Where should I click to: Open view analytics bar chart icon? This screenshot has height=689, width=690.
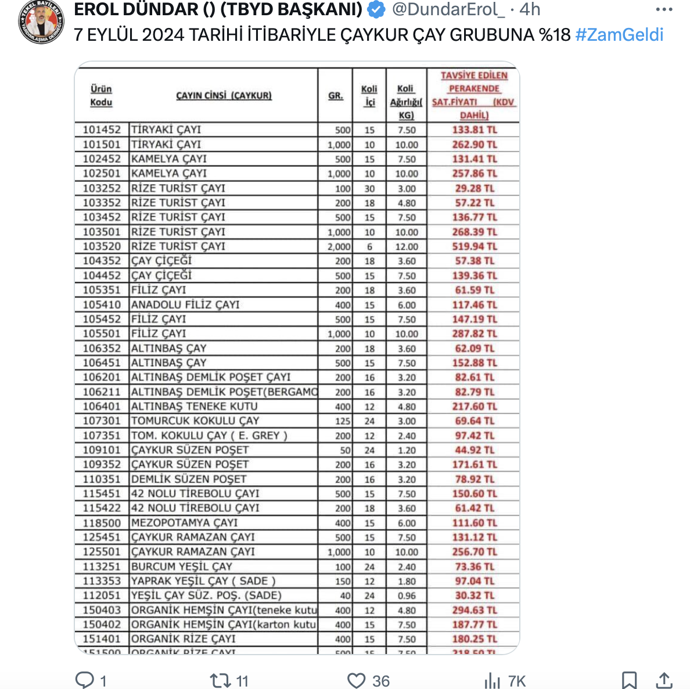point(492,680)
